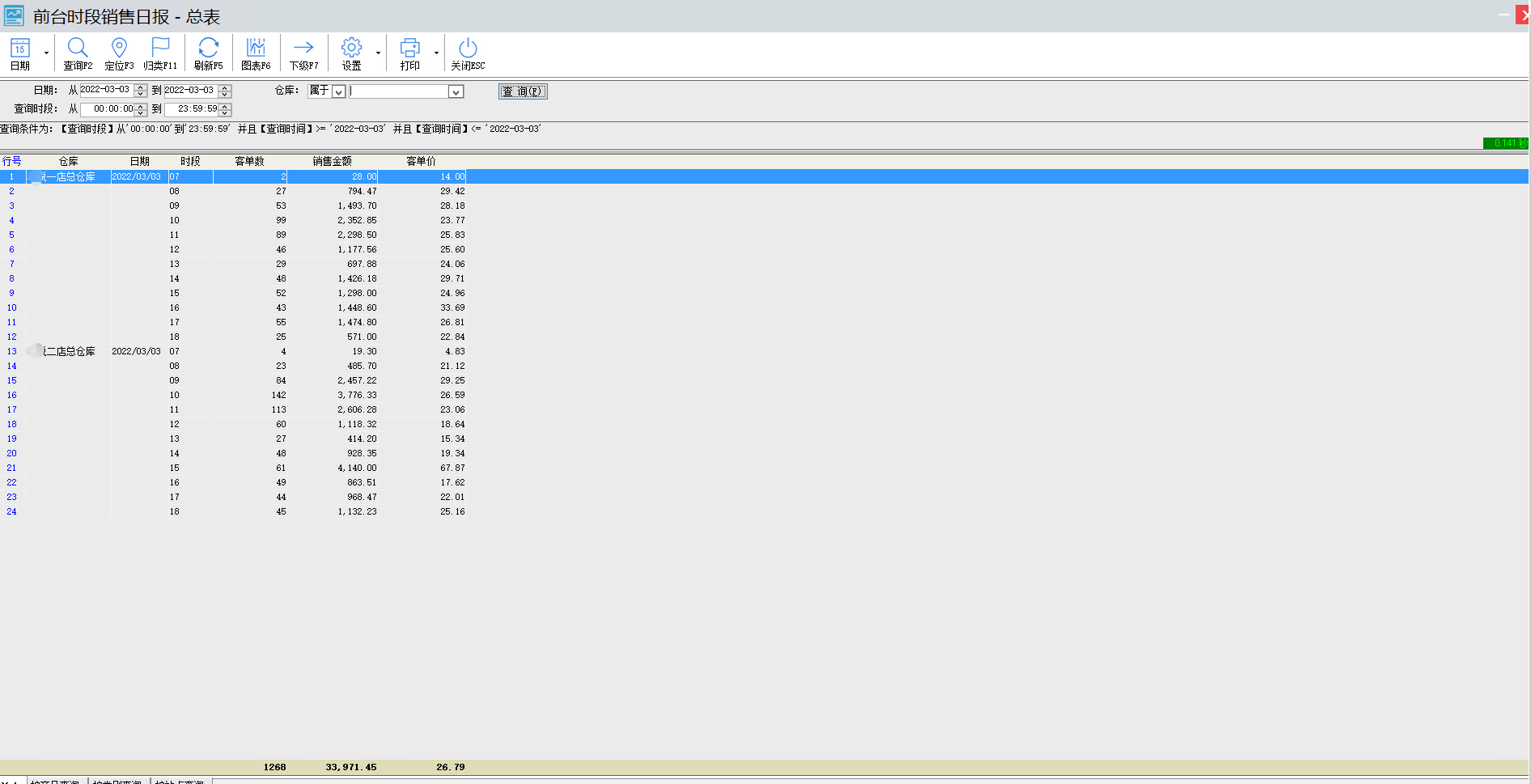Expand the arrow next to 日期 toolbar button

[x=46, y=53]
